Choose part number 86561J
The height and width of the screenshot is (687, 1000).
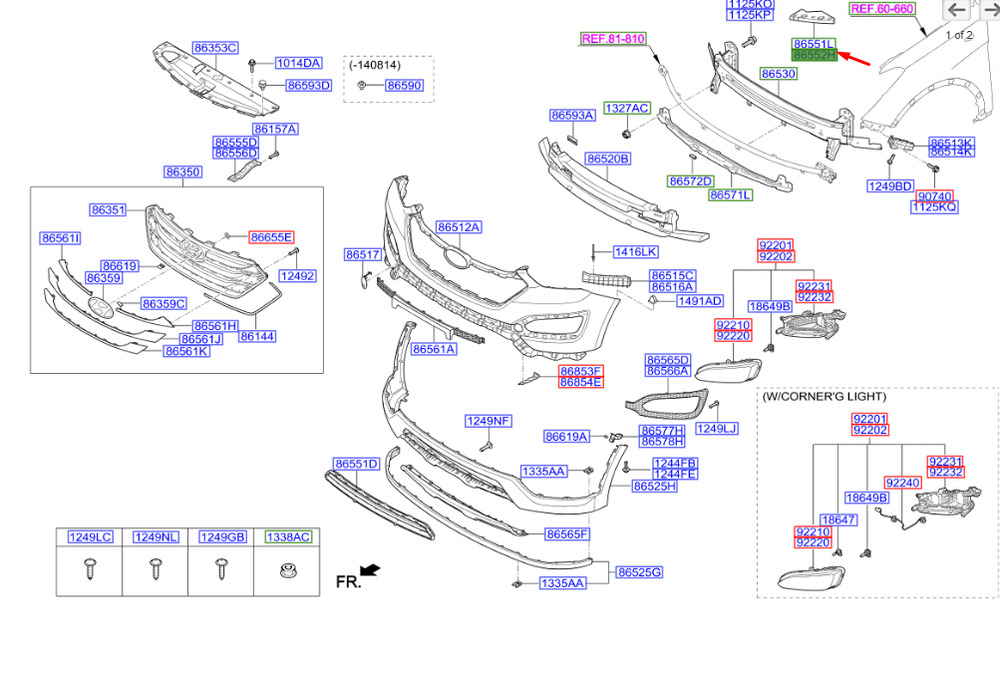tap(200, 339)
